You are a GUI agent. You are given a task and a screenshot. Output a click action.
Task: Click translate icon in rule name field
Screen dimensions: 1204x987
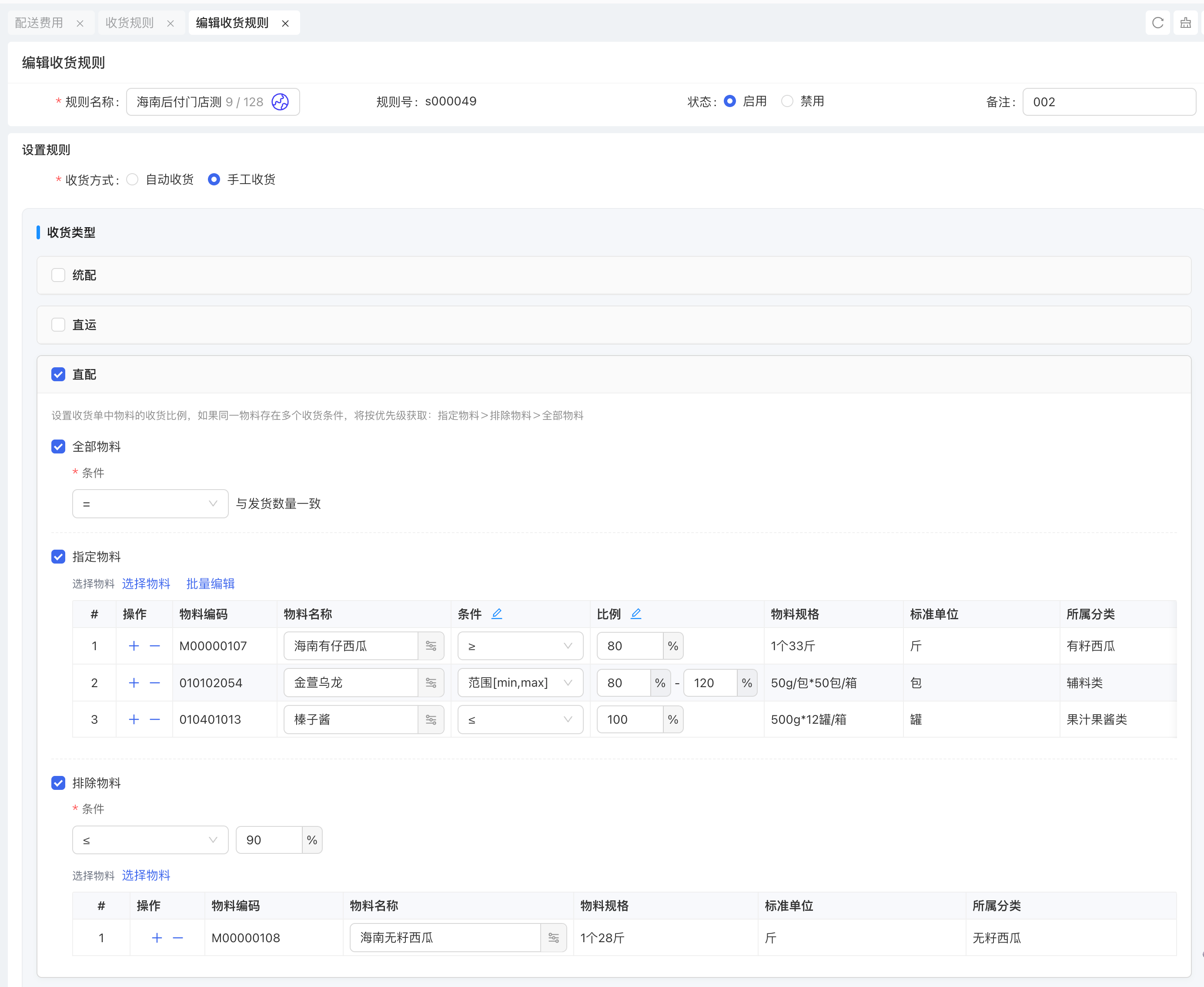(280, 102)
